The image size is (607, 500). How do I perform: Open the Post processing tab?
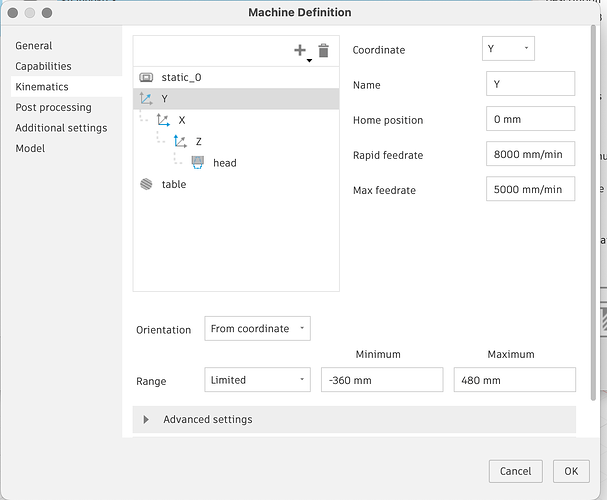point(53,107)
